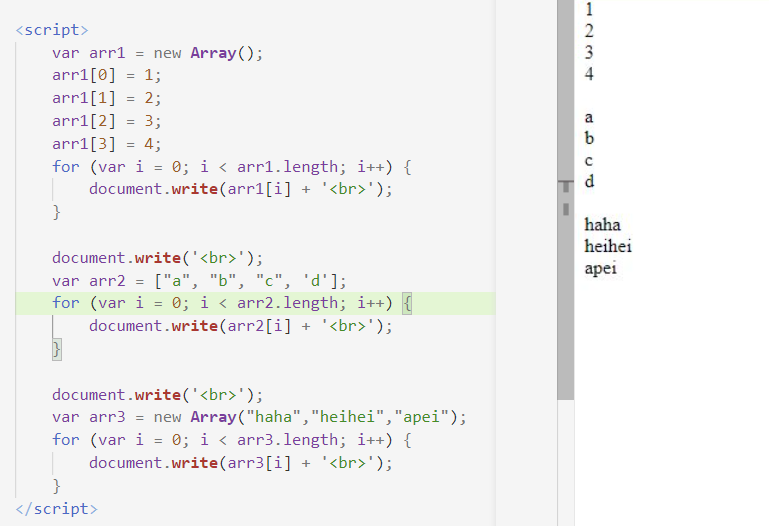This screenshot has width=769, height=526.
Task: Click the for loop over arr1.length
Action: (231, 167)
